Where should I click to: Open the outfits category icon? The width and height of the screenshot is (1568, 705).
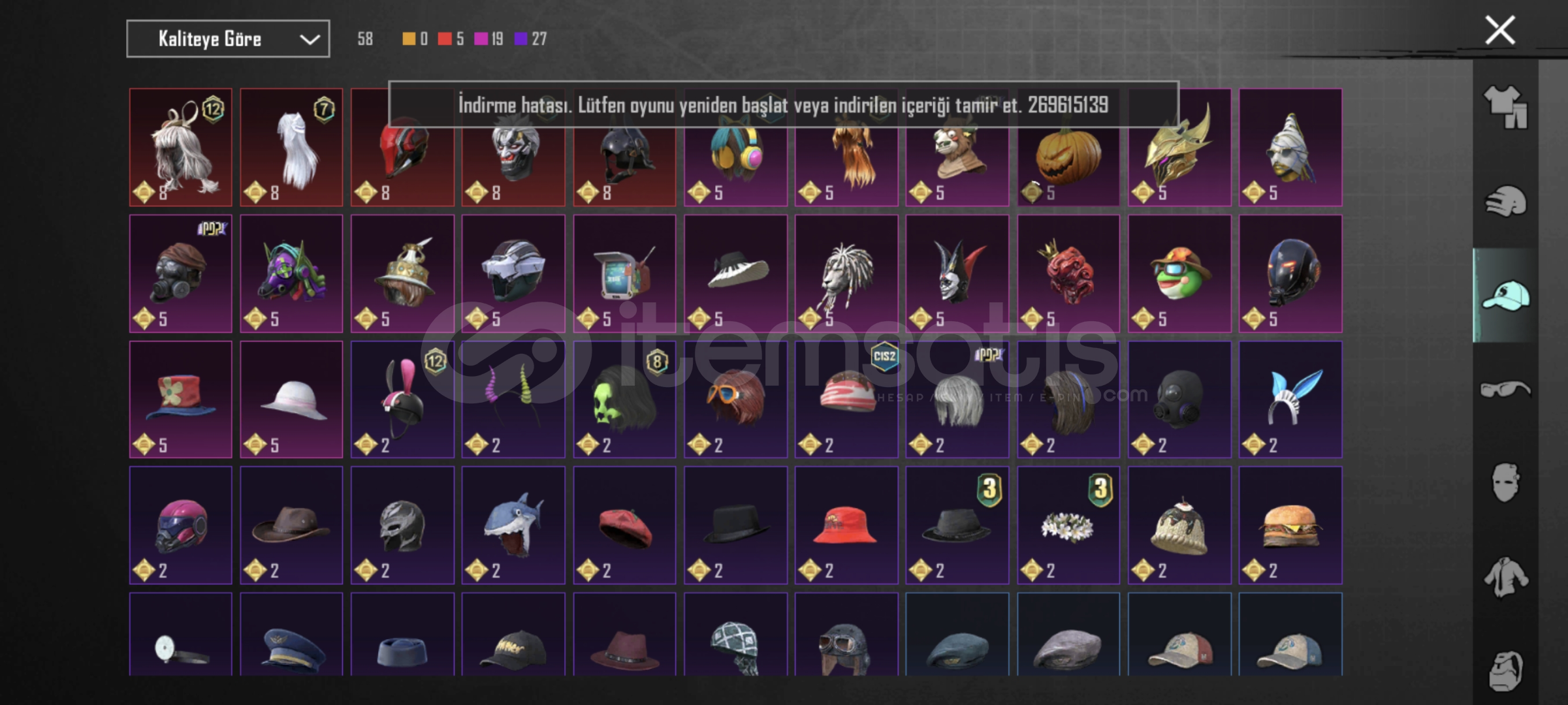point(1505,106)
